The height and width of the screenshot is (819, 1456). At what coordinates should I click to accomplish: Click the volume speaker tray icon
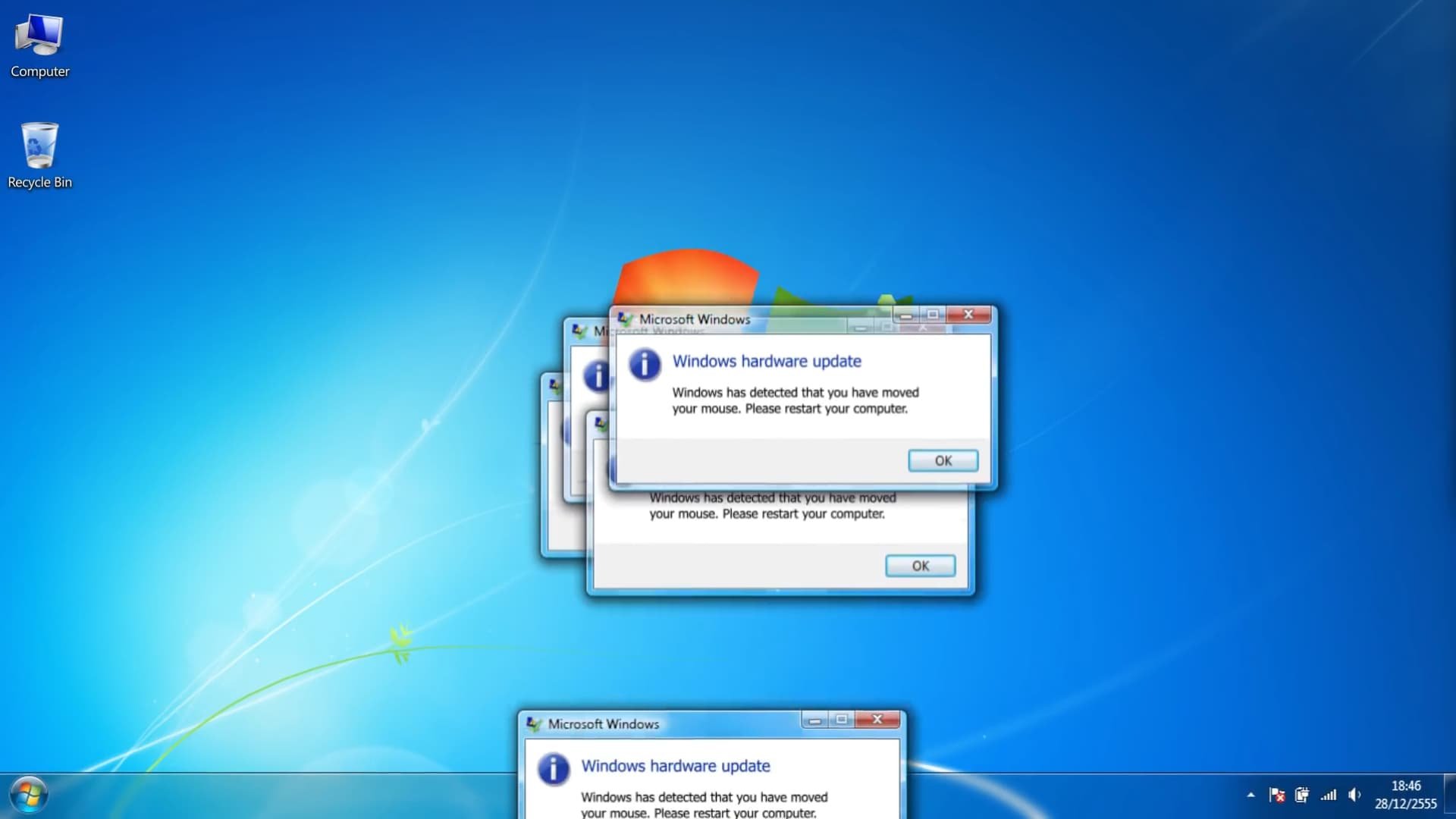(x=1354, y=795)
